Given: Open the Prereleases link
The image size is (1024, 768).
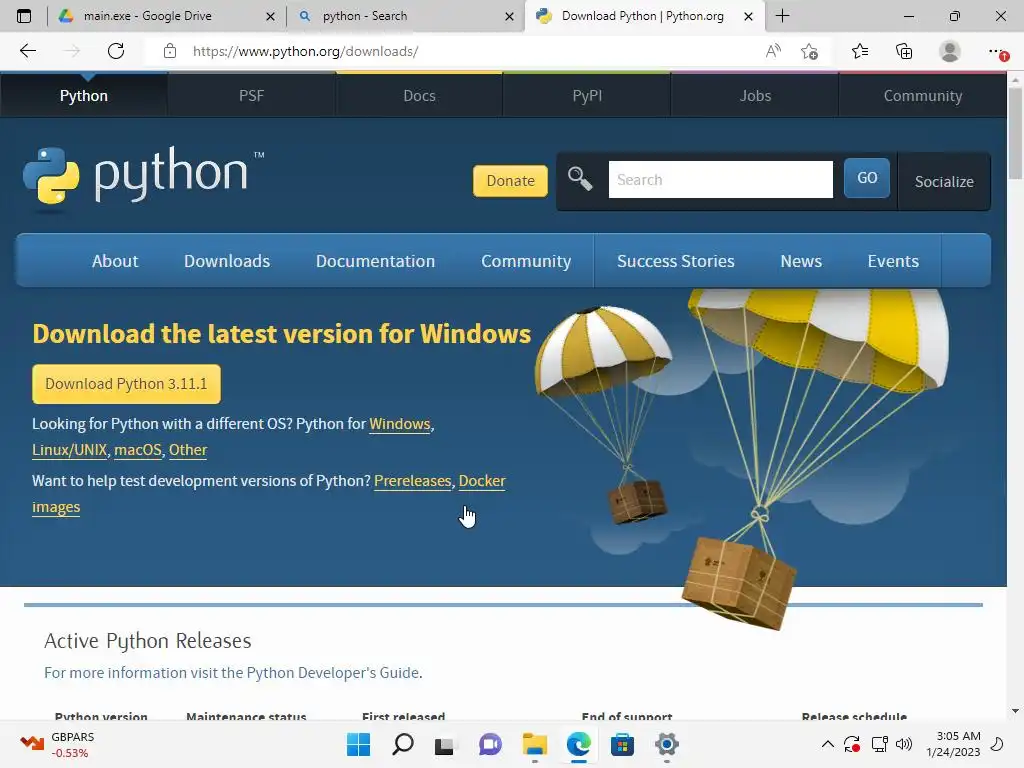Looking at the screenshot, I should point(413,481).
